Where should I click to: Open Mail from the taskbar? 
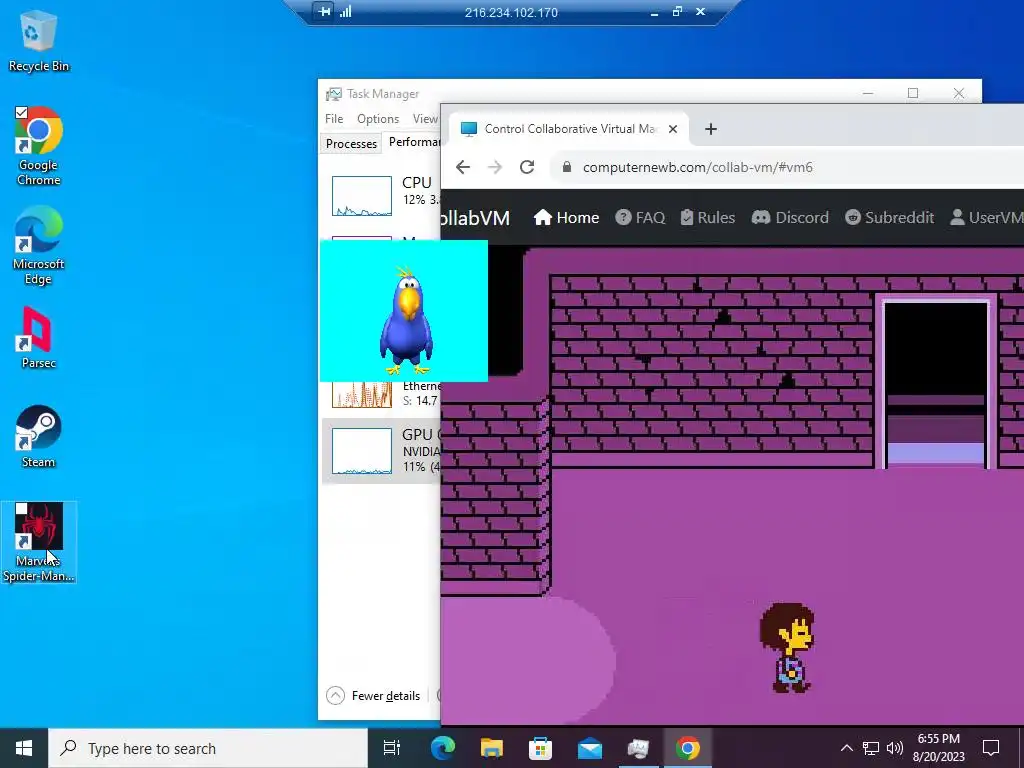pyautogui.click(x=590, y=748)
